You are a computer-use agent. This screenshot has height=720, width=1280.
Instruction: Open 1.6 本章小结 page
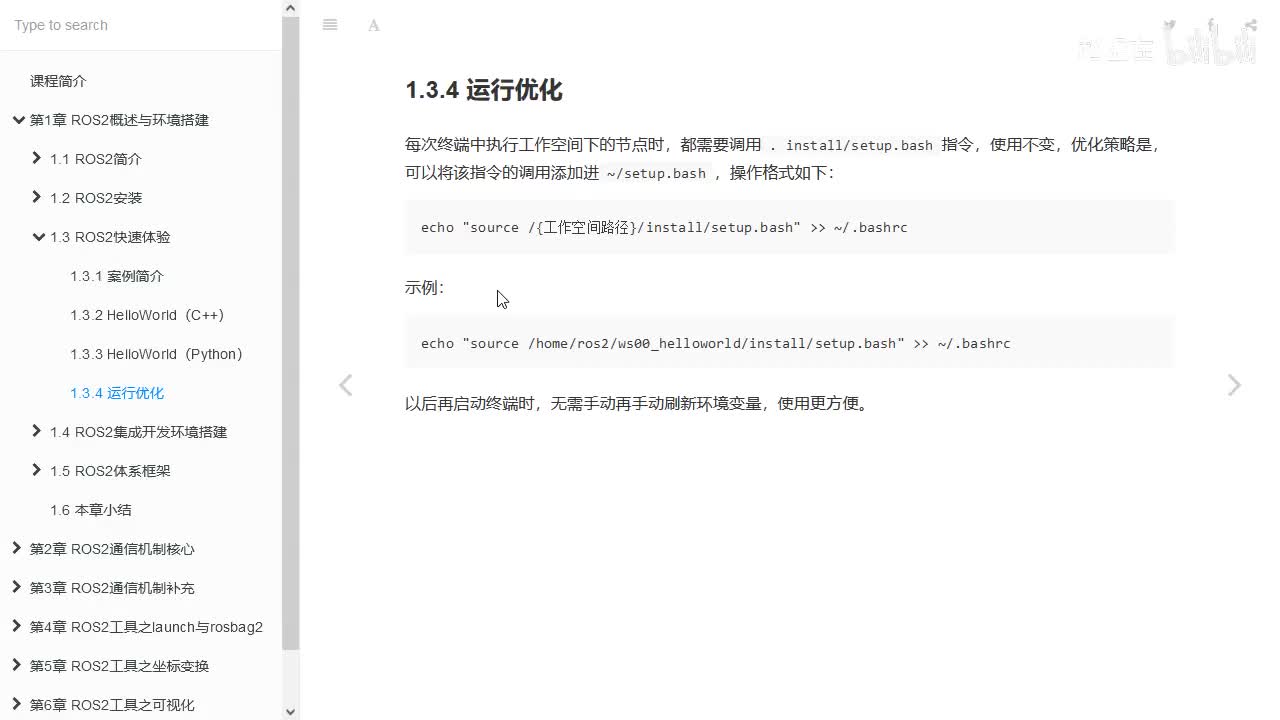(91, 510)
